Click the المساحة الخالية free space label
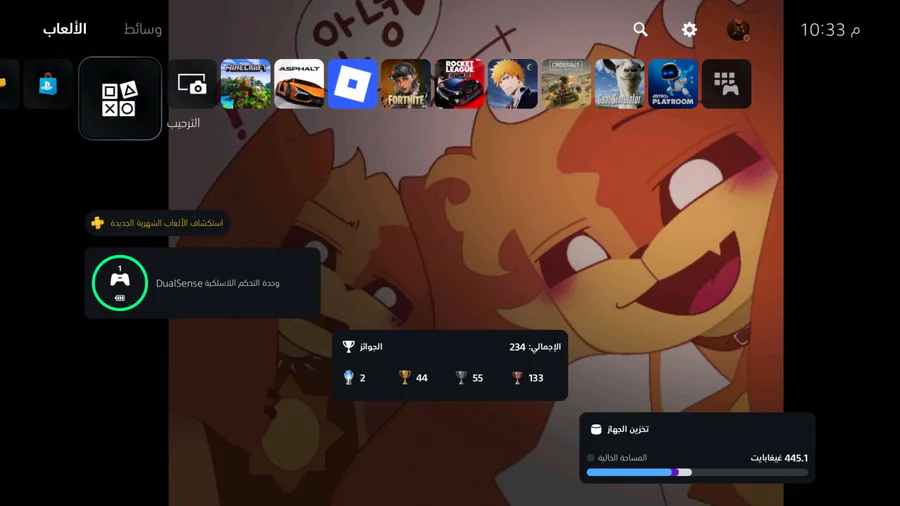 click(x=622, y=458)
